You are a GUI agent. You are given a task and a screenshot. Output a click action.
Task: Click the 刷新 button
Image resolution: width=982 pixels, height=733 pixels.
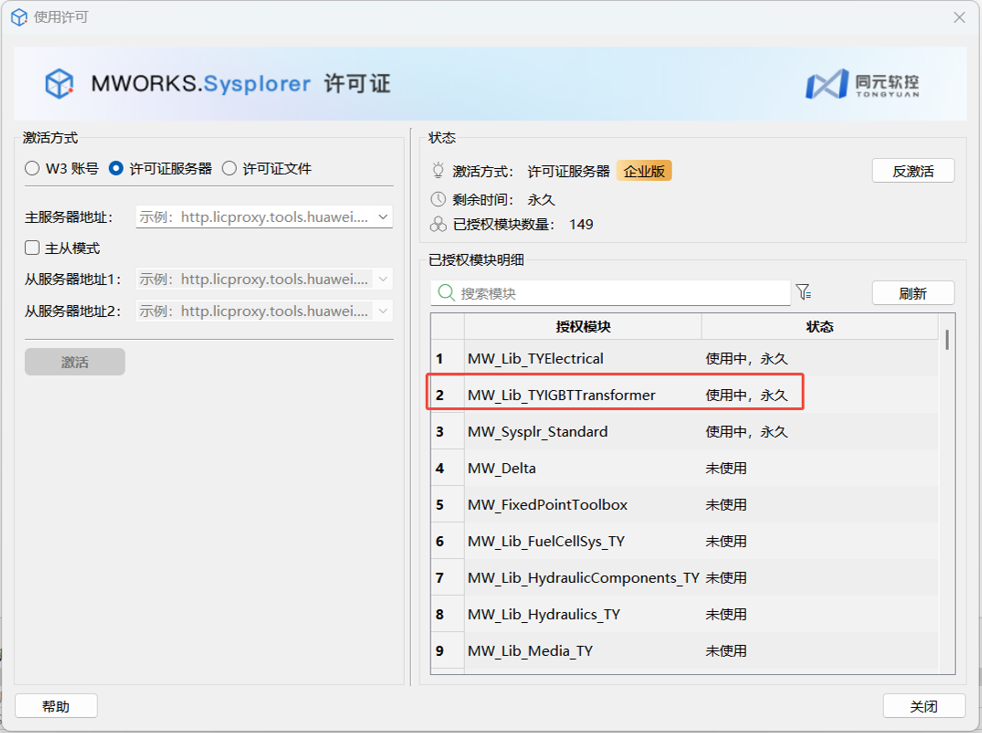pyautogui.click(x=913, y=293)
